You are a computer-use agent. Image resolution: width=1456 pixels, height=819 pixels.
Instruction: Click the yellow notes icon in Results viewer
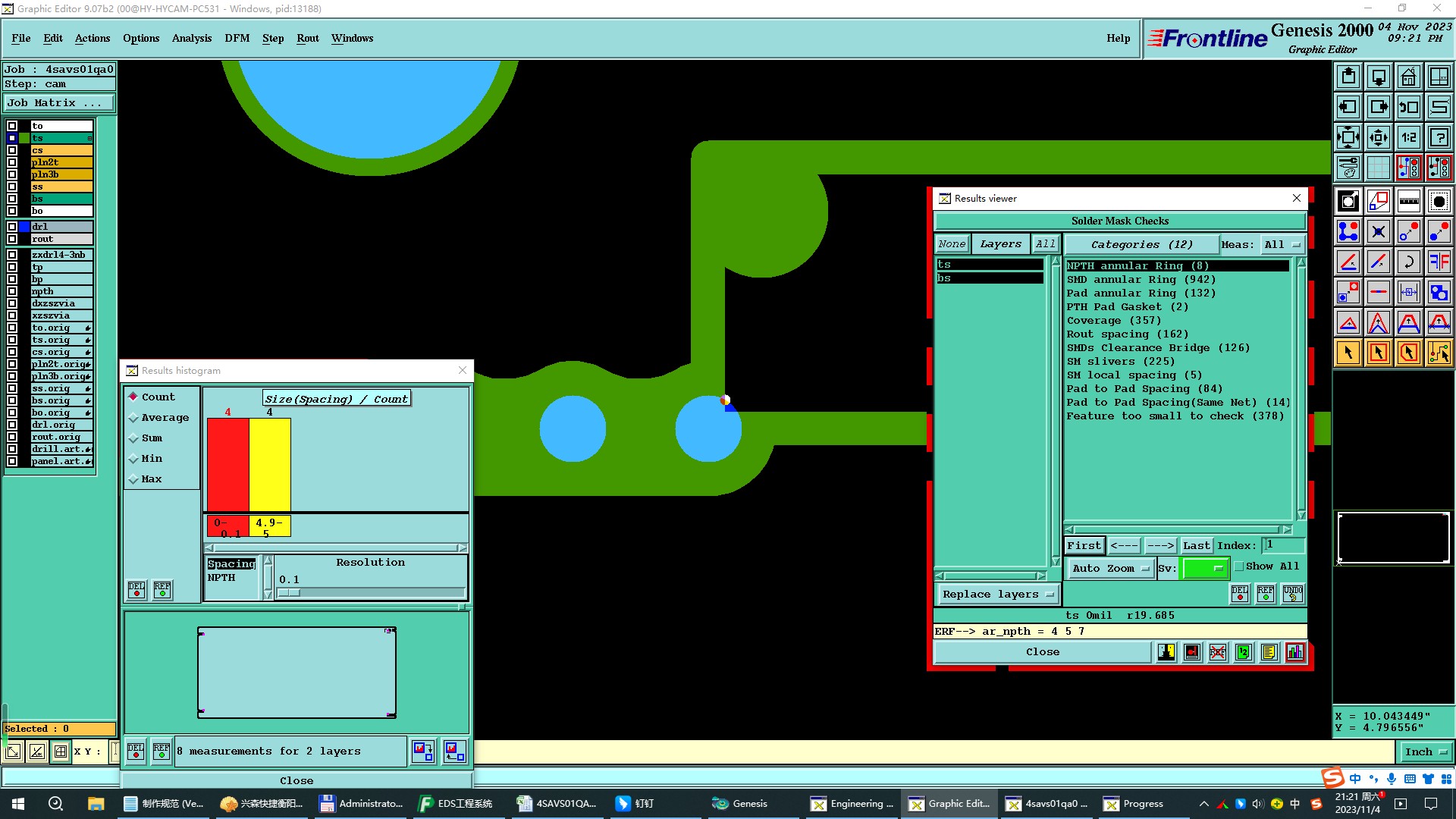[x=1269, y=652]
